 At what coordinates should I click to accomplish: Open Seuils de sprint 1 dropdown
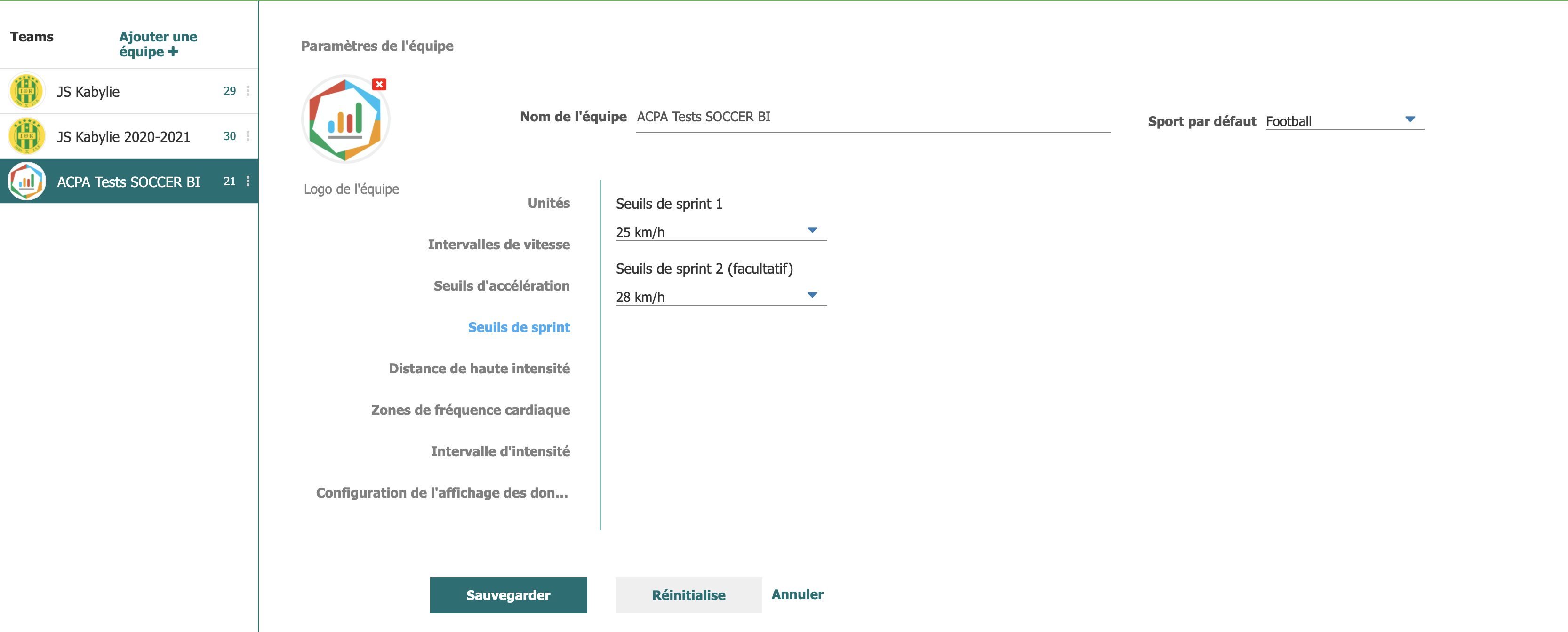pos(720,232)
